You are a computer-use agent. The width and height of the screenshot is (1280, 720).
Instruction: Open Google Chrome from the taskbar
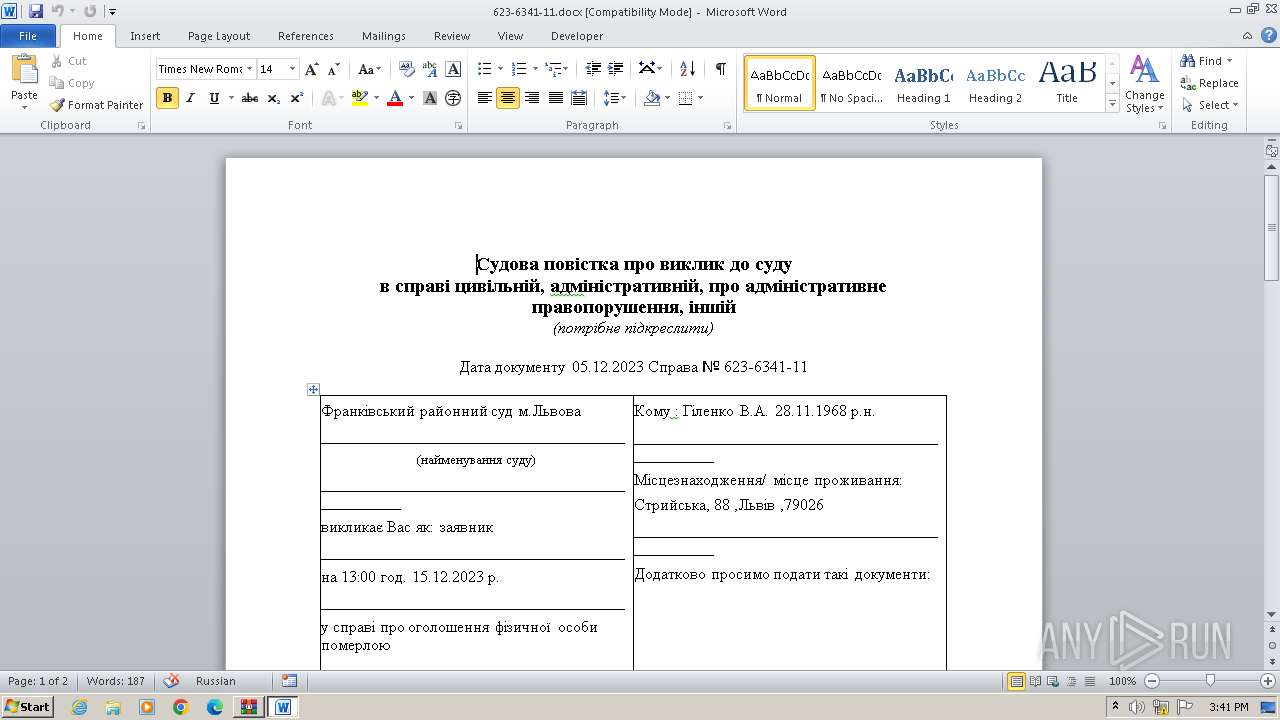tap(181, 707)
